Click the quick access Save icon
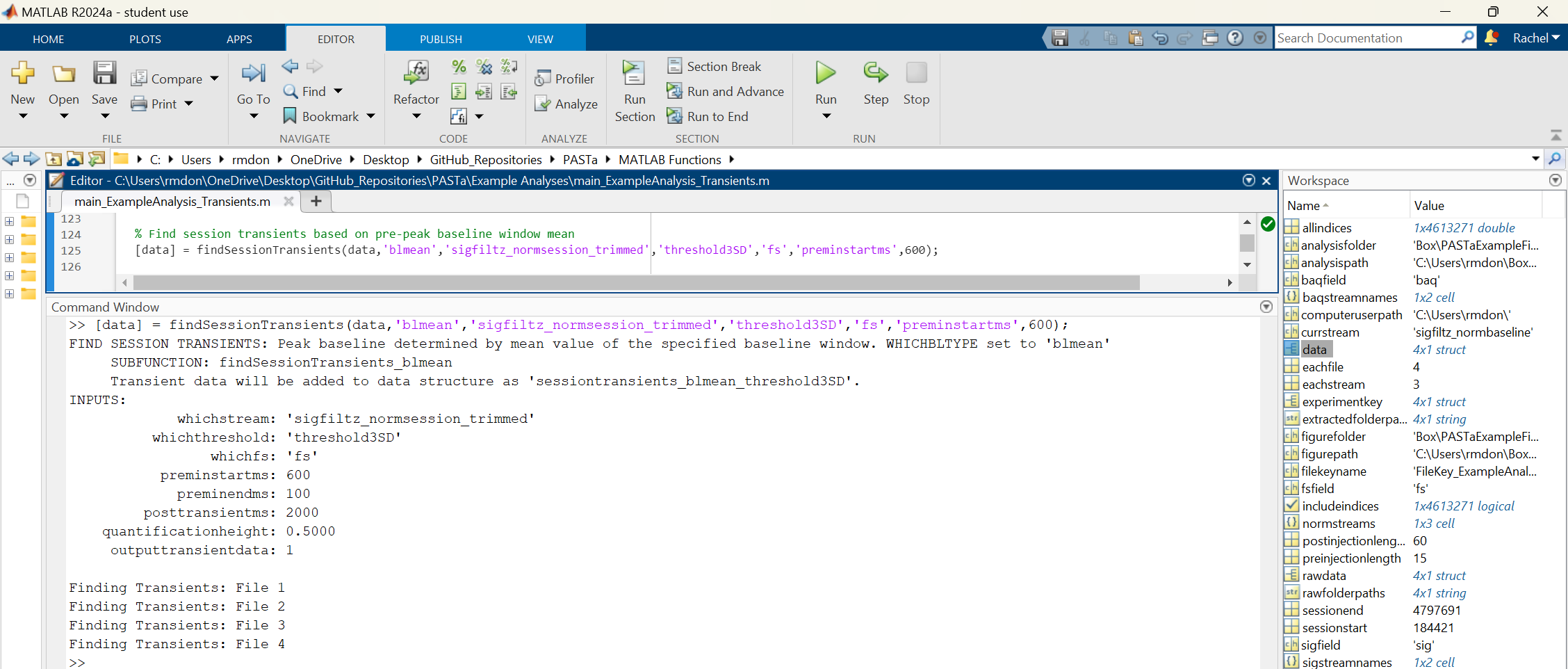This screenshot has height=669, width=1568. click(1059, 38)
